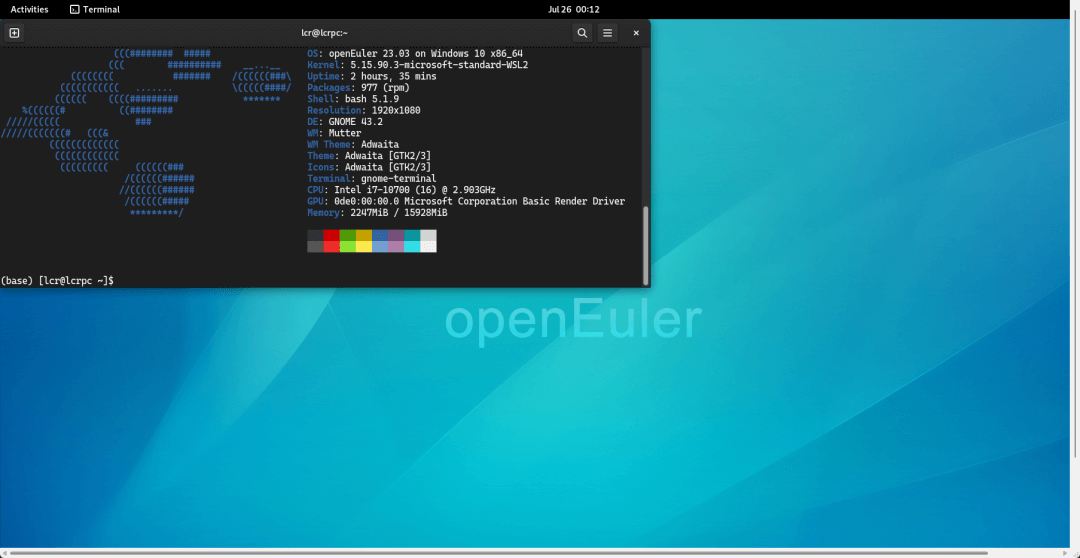Open the terminal hamburger menu
Viewport: 1080px width, 558px height.
click(607, 32)
